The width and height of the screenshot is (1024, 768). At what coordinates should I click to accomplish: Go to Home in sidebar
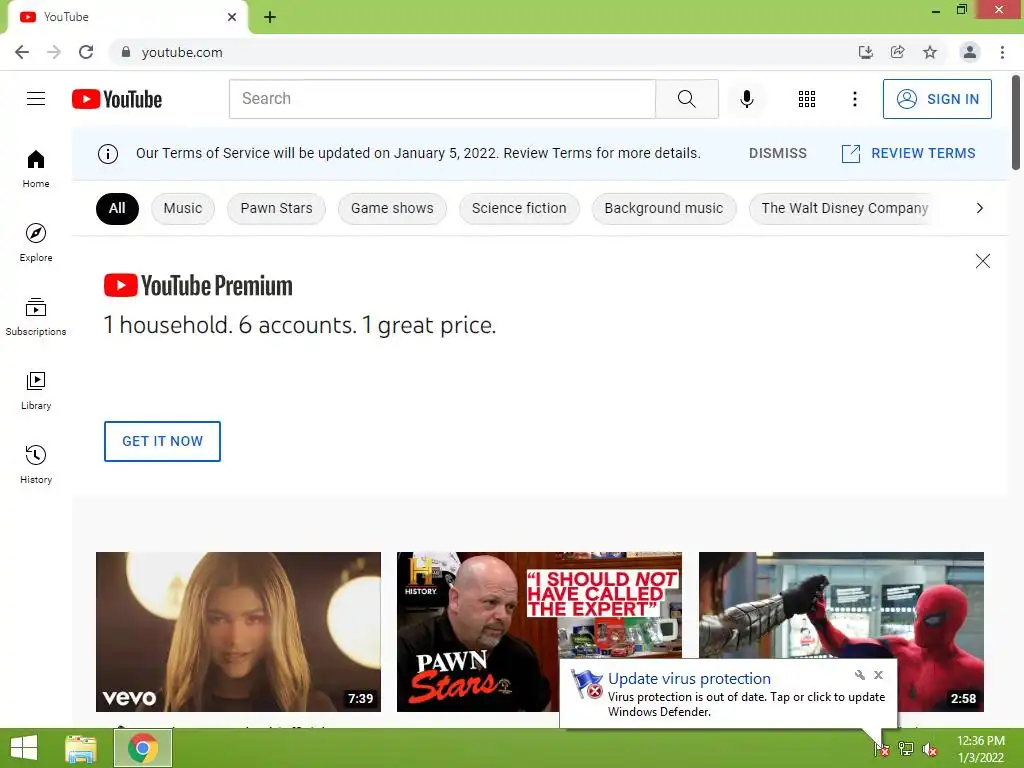tap(36, 168)
